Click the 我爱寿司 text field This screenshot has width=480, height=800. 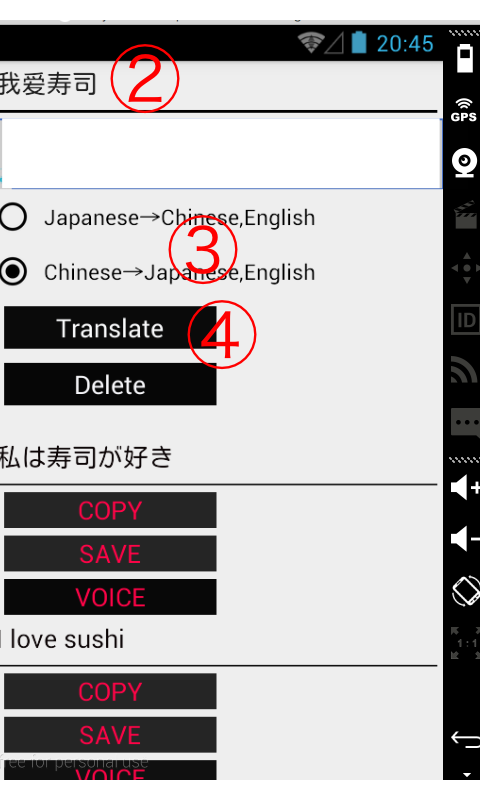(218, 85)
